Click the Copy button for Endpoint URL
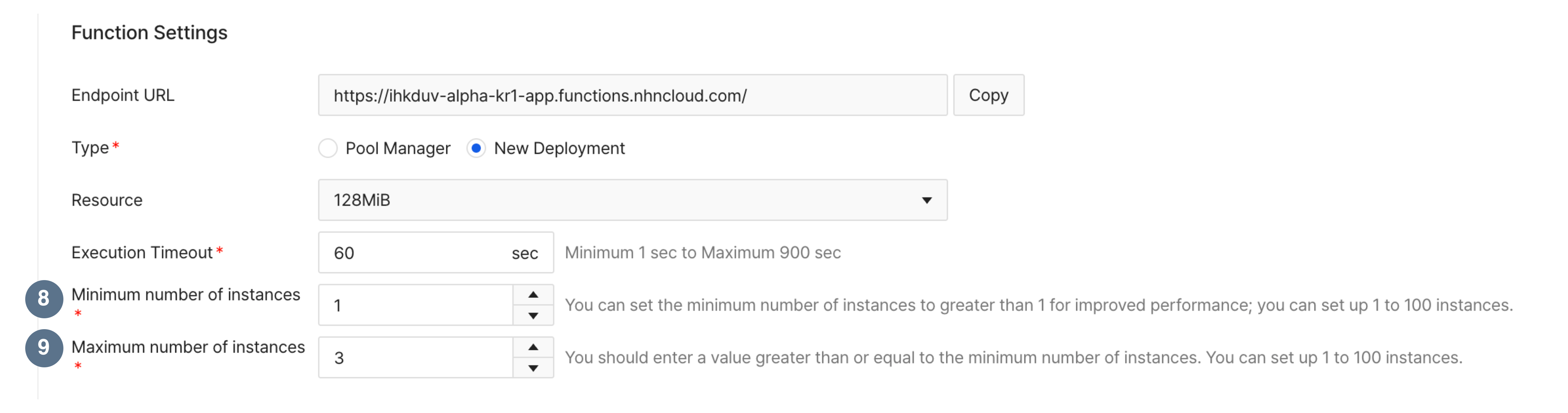Viewport: 1568px width, 413px height. pos(988,95)
